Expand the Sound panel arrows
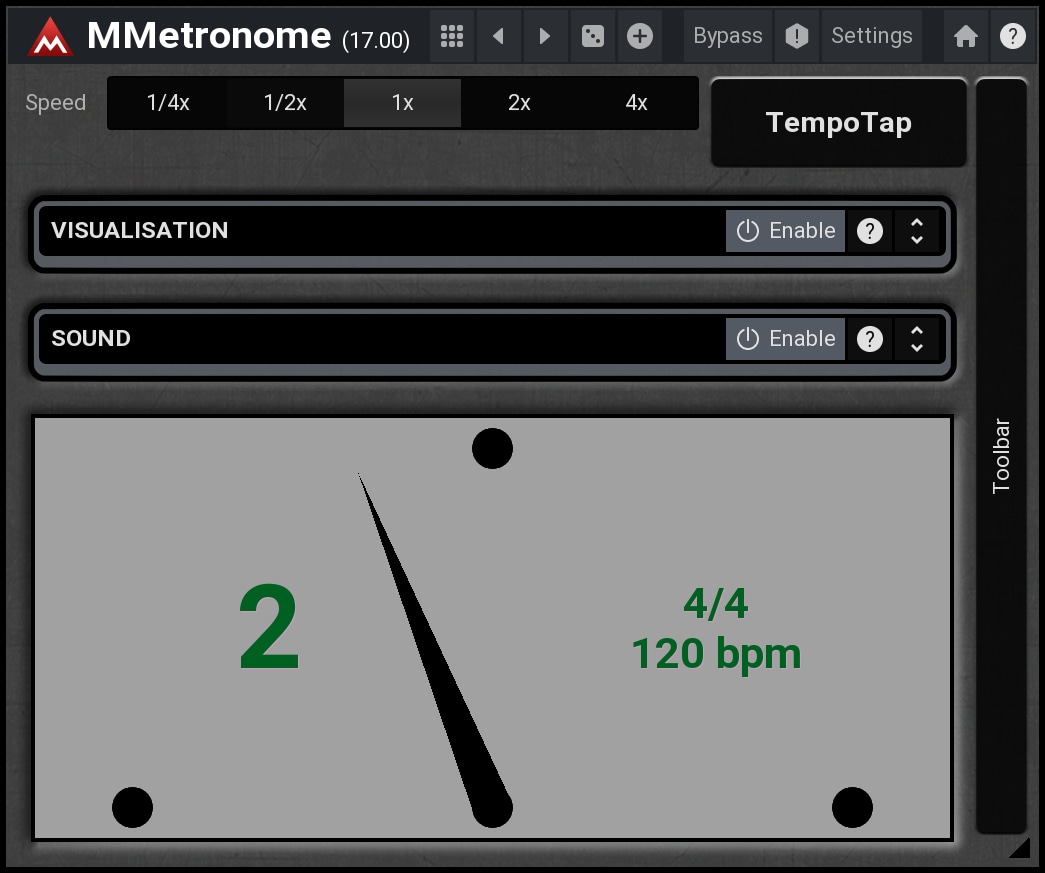This screenshot has height=873, width=1045. [x=917, y=339]
